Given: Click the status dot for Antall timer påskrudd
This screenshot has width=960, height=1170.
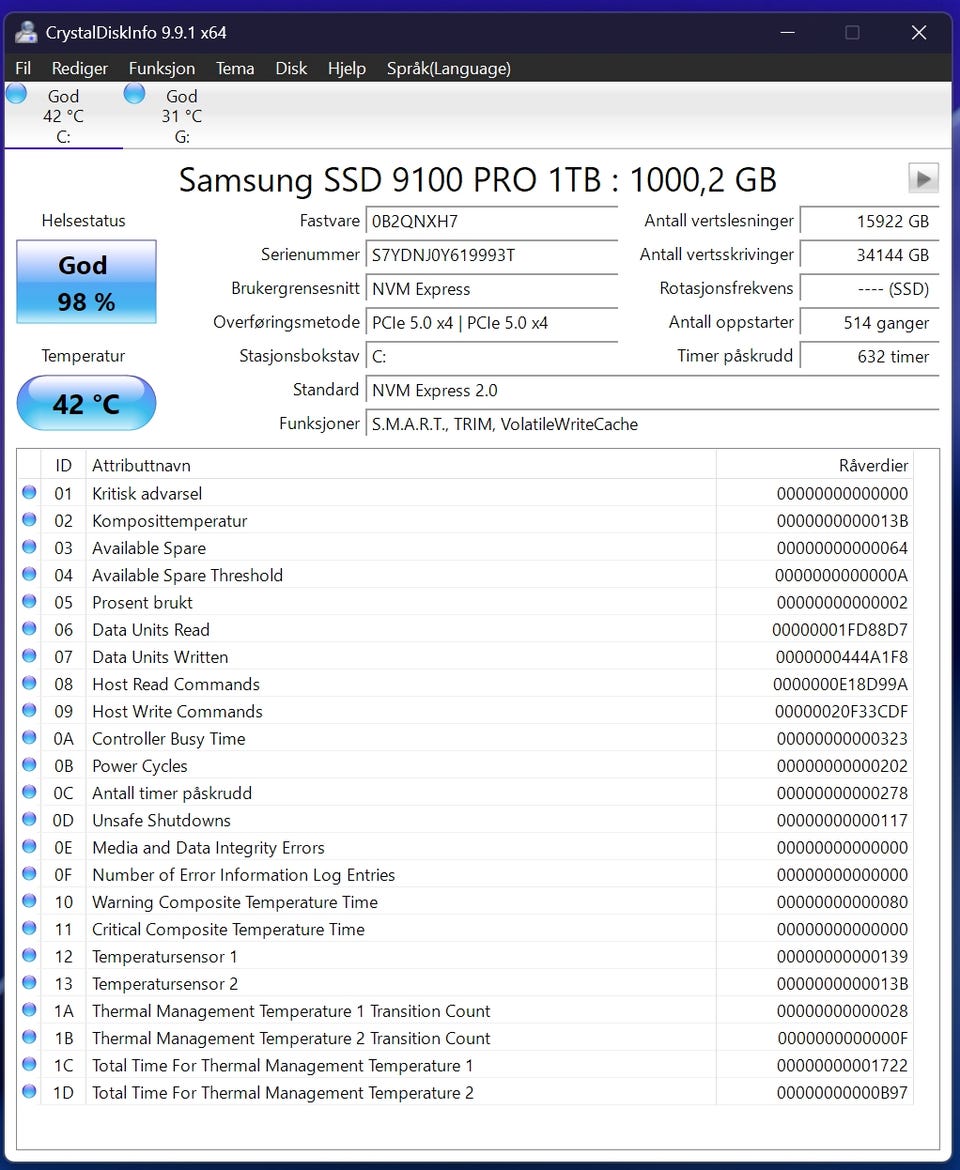Looking at the screenshot, I should [x=29, y=792].
